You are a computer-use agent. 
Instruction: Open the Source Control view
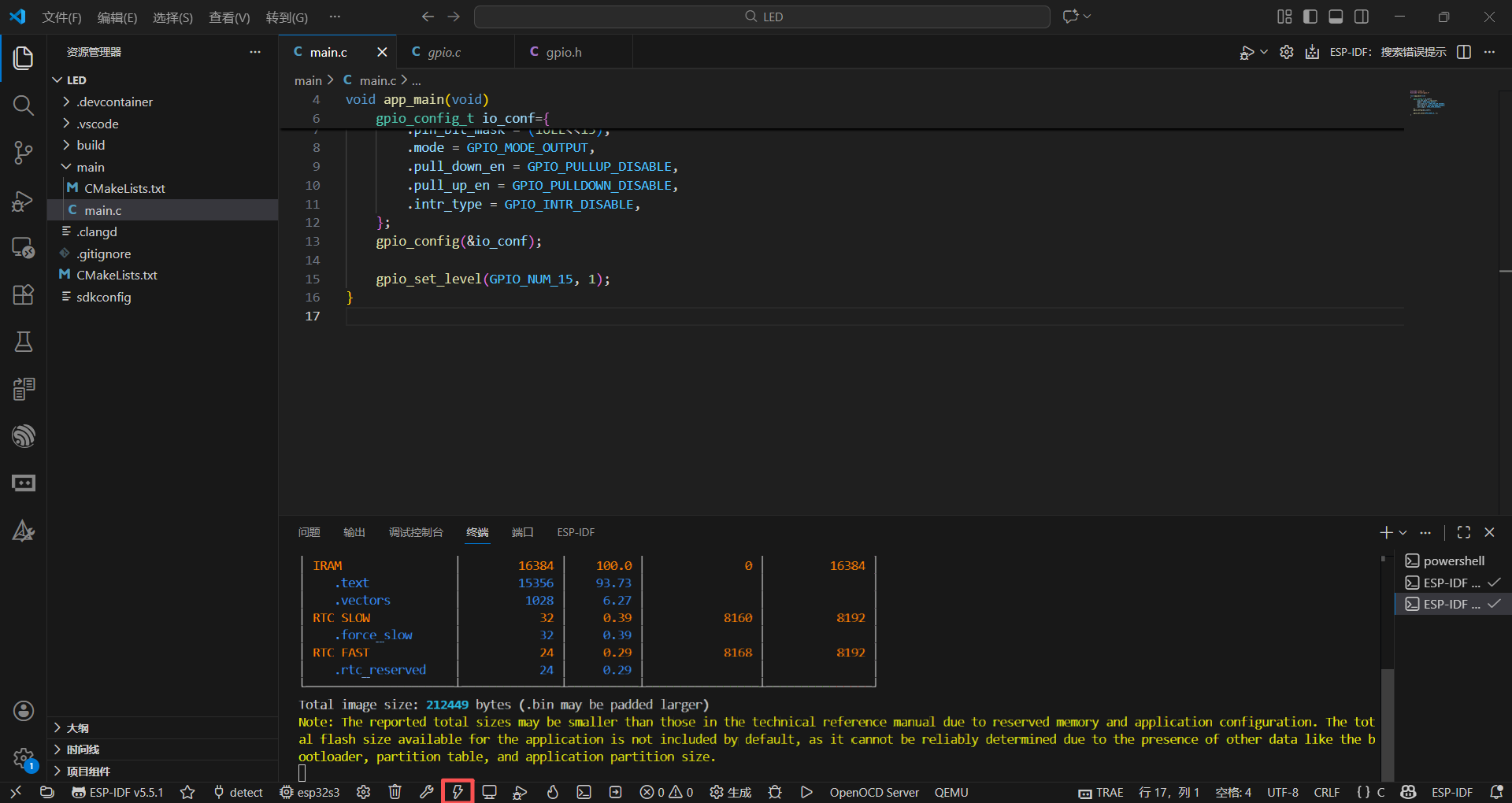23,153
